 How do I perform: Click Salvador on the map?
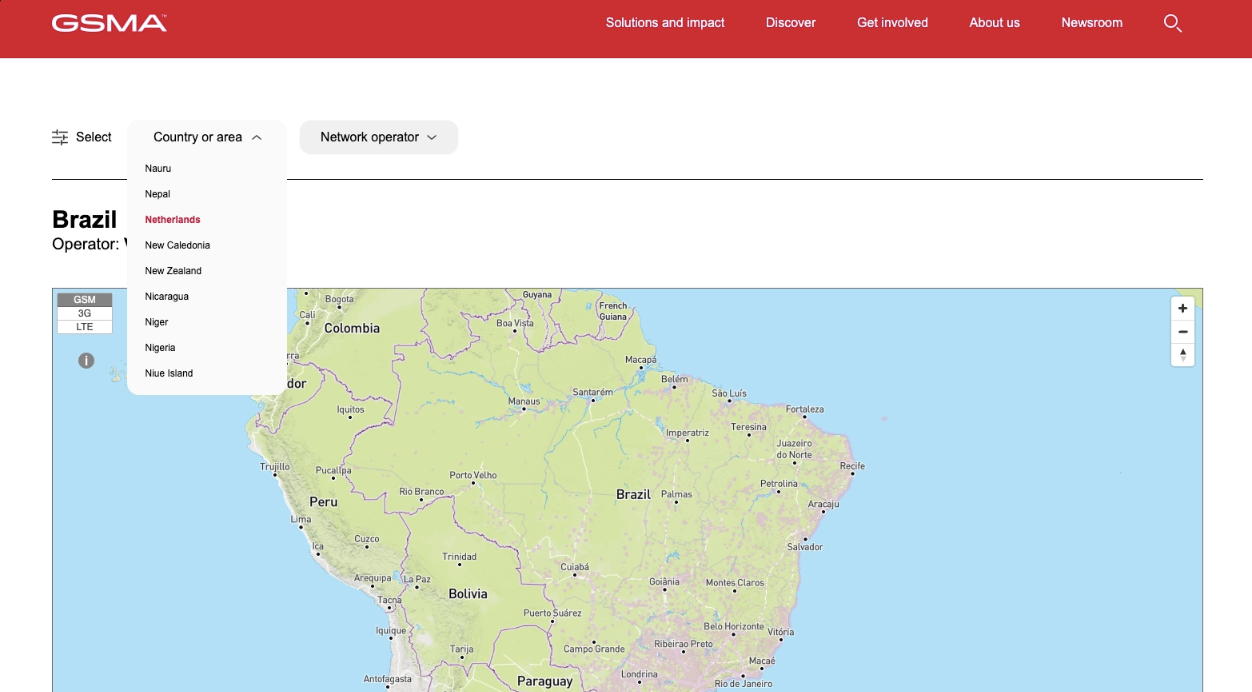point(805,547)
